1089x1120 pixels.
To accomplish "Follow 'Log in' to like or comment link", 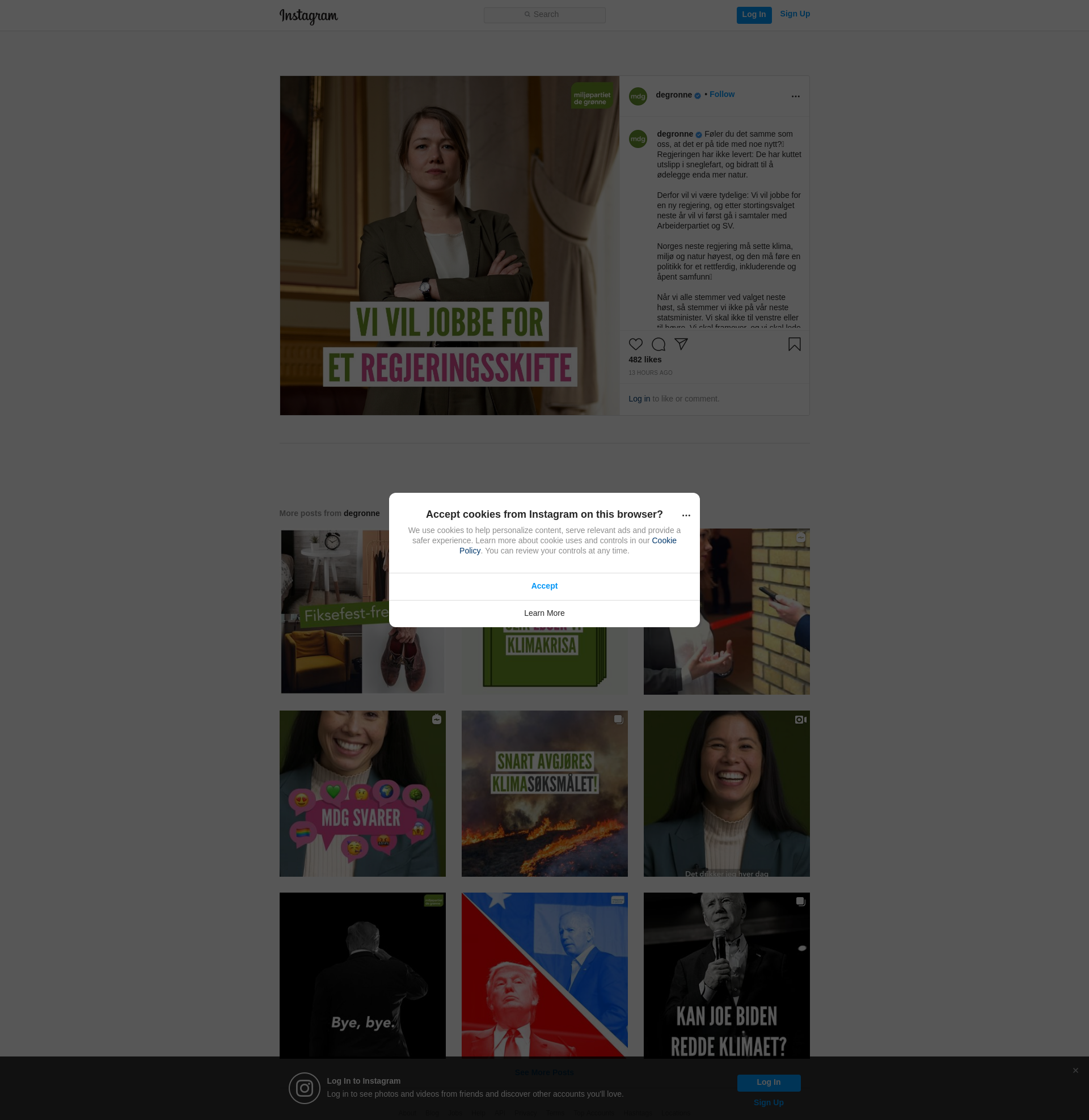I will tap(639, 399).
